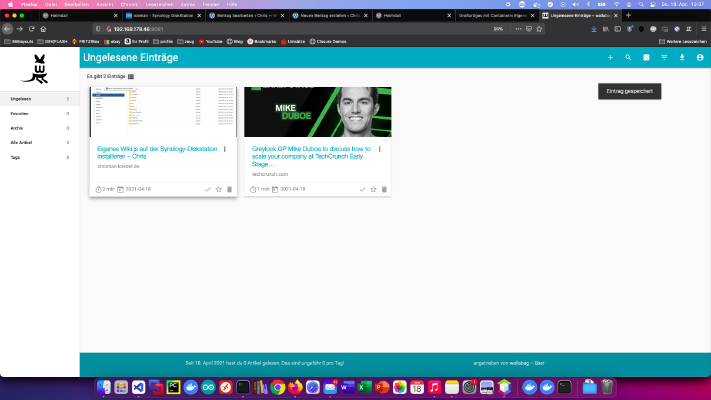Delete the Mike Duboe article with trash icon
The height and width of the screenshot is (400, 711).
(x=384, y=189)
